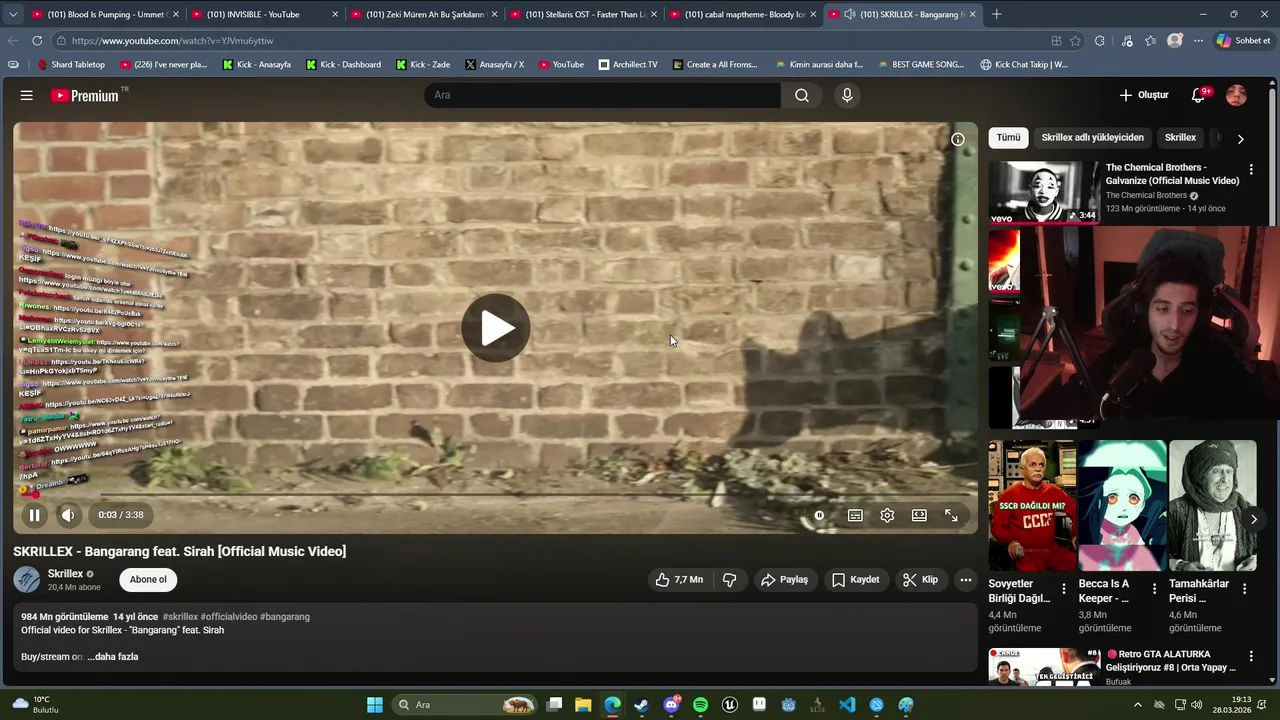Open Discord from the taskbar

671,705
